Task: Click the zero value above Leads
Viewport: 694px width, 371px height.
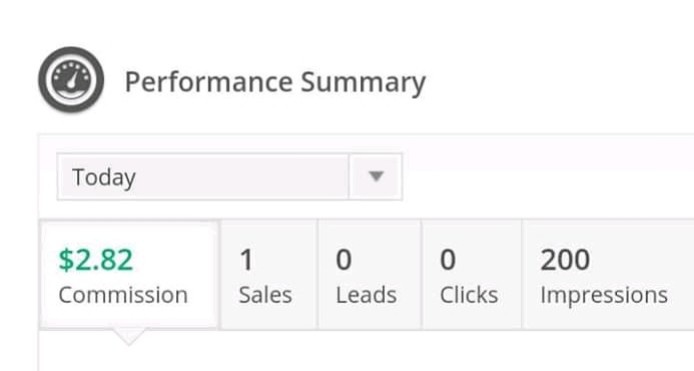Action: pos(343,259)
